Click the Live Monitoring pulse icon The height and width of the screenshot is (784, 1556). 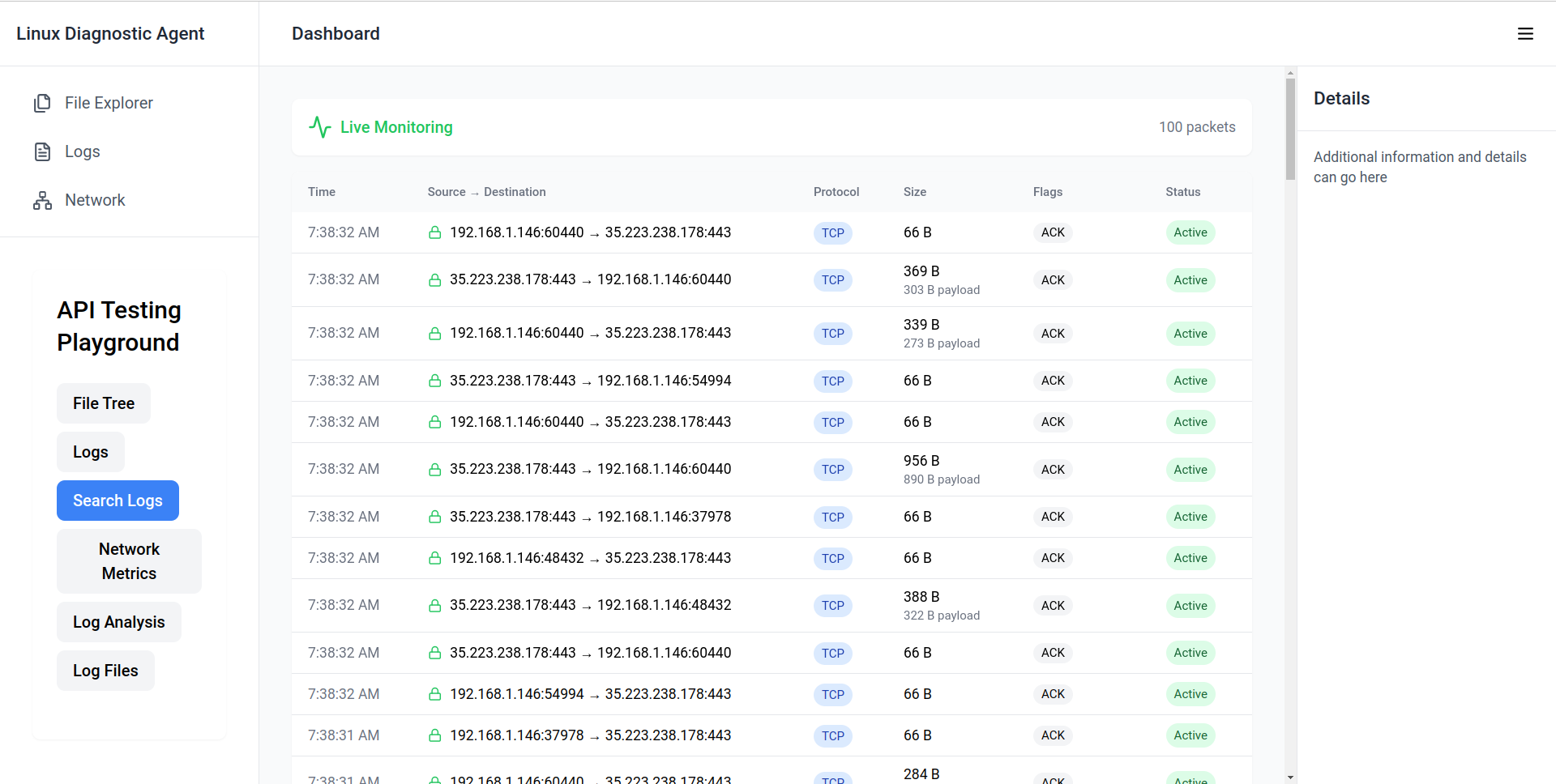pyautogui.click(x=320, y=127)
